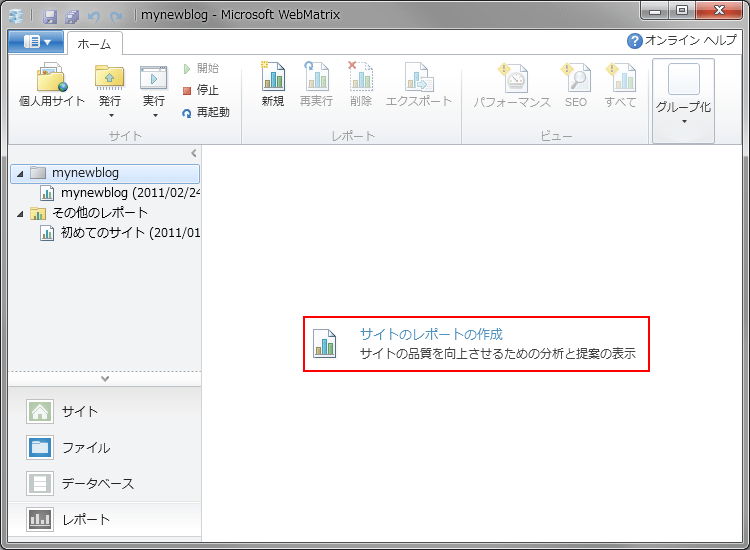
Task: Click the report icon beside サイトのレポートの作成
Action: tap(325, 343)
